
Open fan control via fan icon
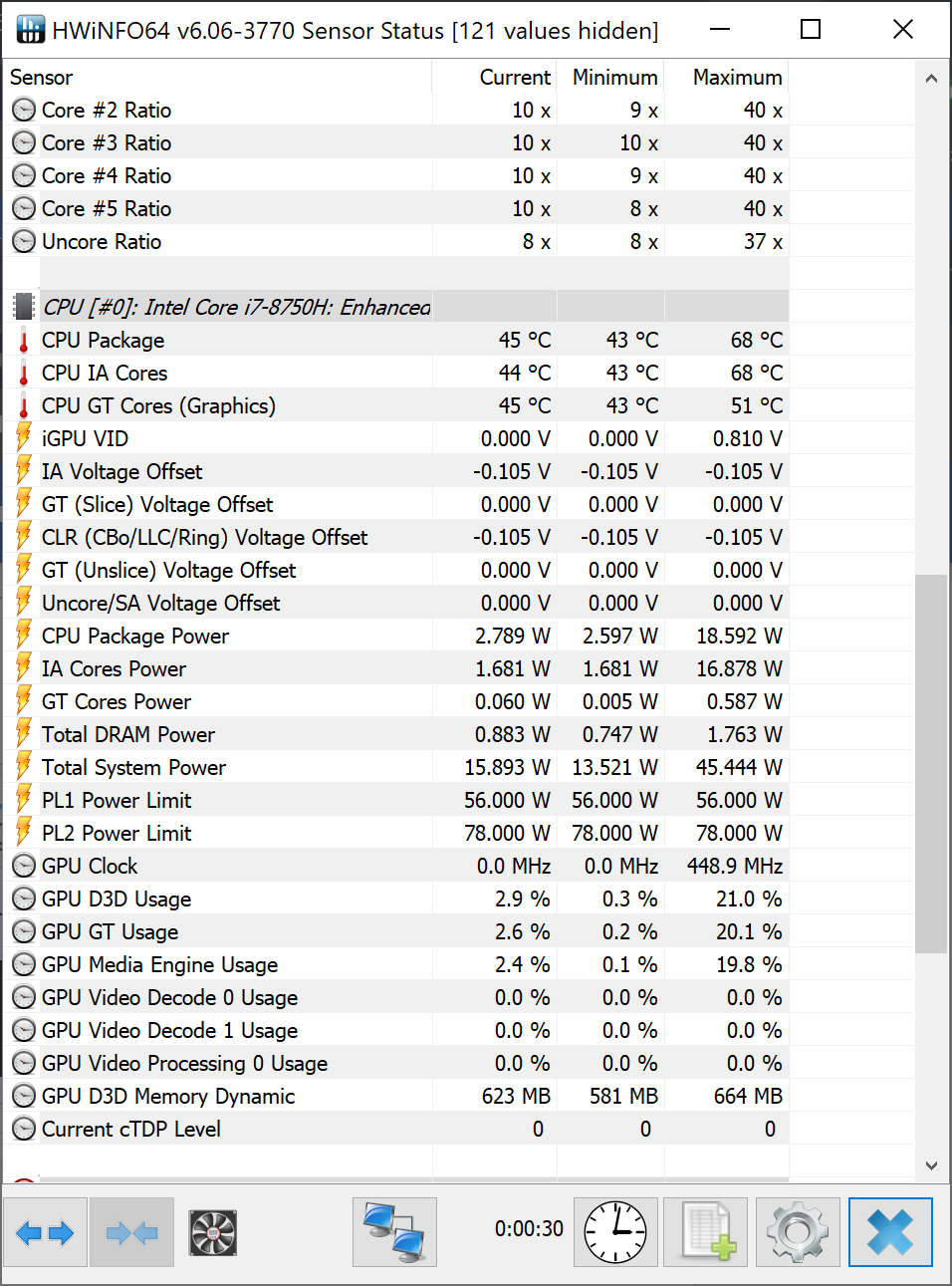(x=212, y=1232)
